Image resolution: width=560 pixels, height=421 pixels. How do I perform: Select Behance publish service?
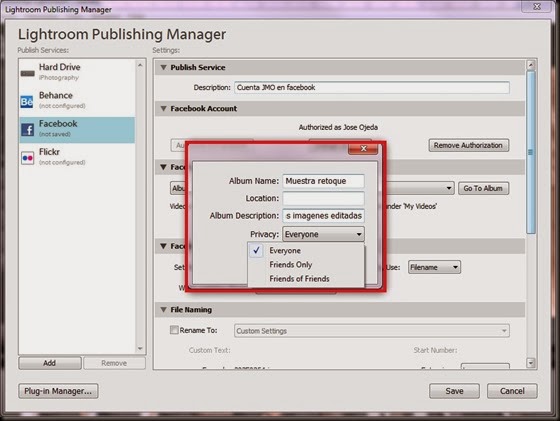(77, 101)
